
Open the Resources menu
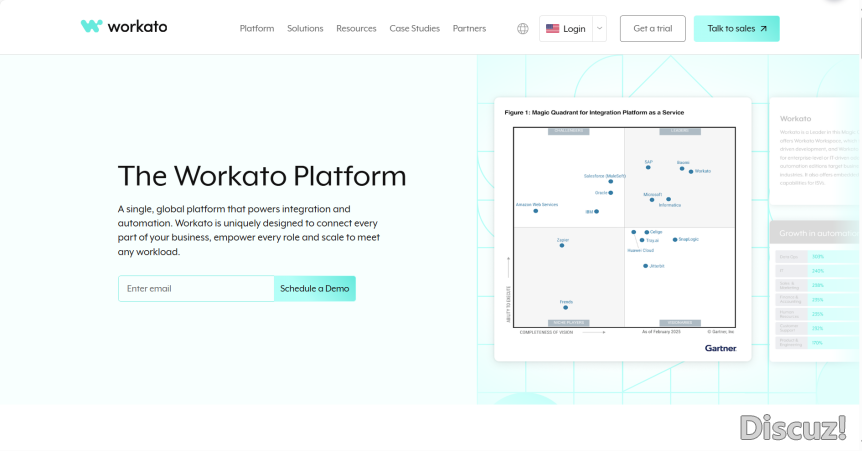[356, 29]
